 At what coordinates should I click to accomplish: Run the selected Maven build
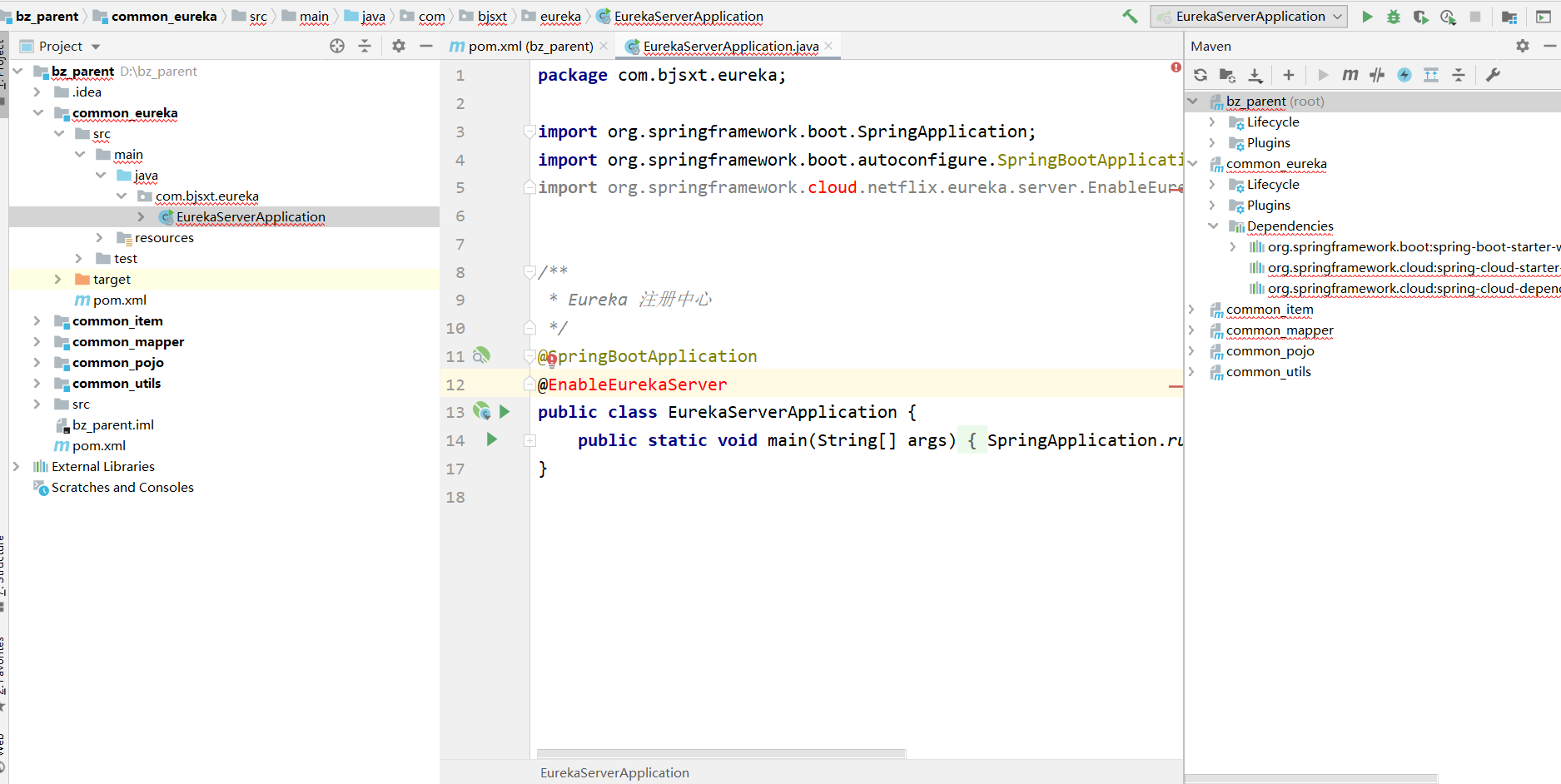click(1323, 75)
